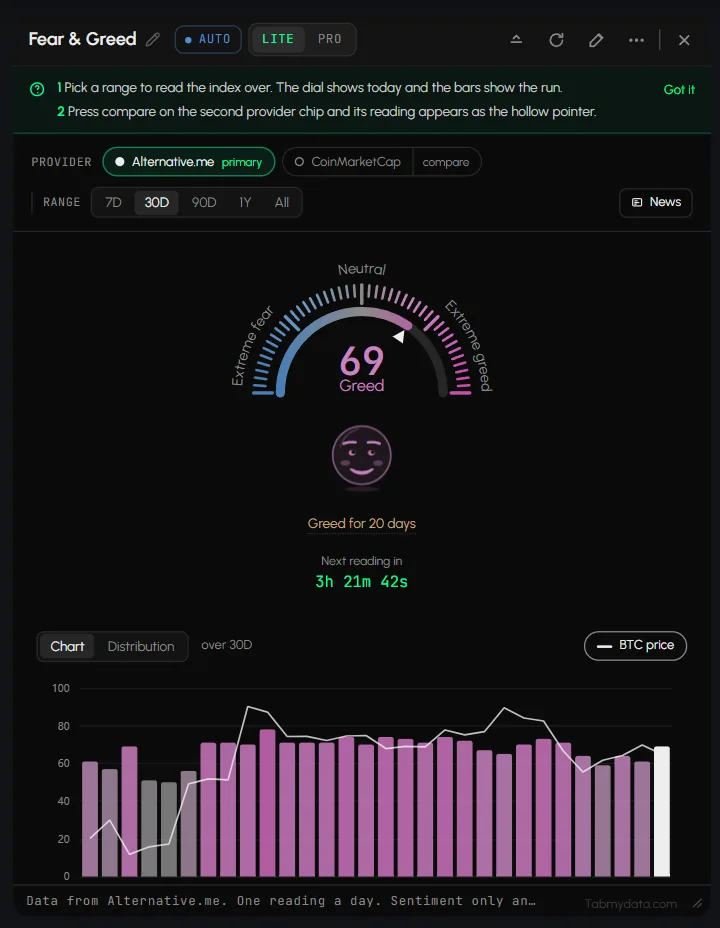Click the rename pencil next to Fear & Greed title
The height and width of the screenshot is (928, 720).
pyautogui.click(x=153, y=40)
